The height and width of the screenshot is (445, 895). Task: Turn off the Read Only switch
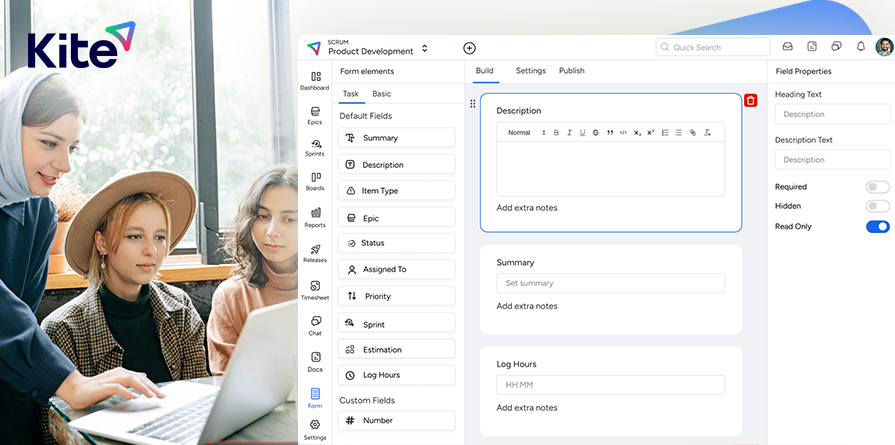tap(877, 226)
